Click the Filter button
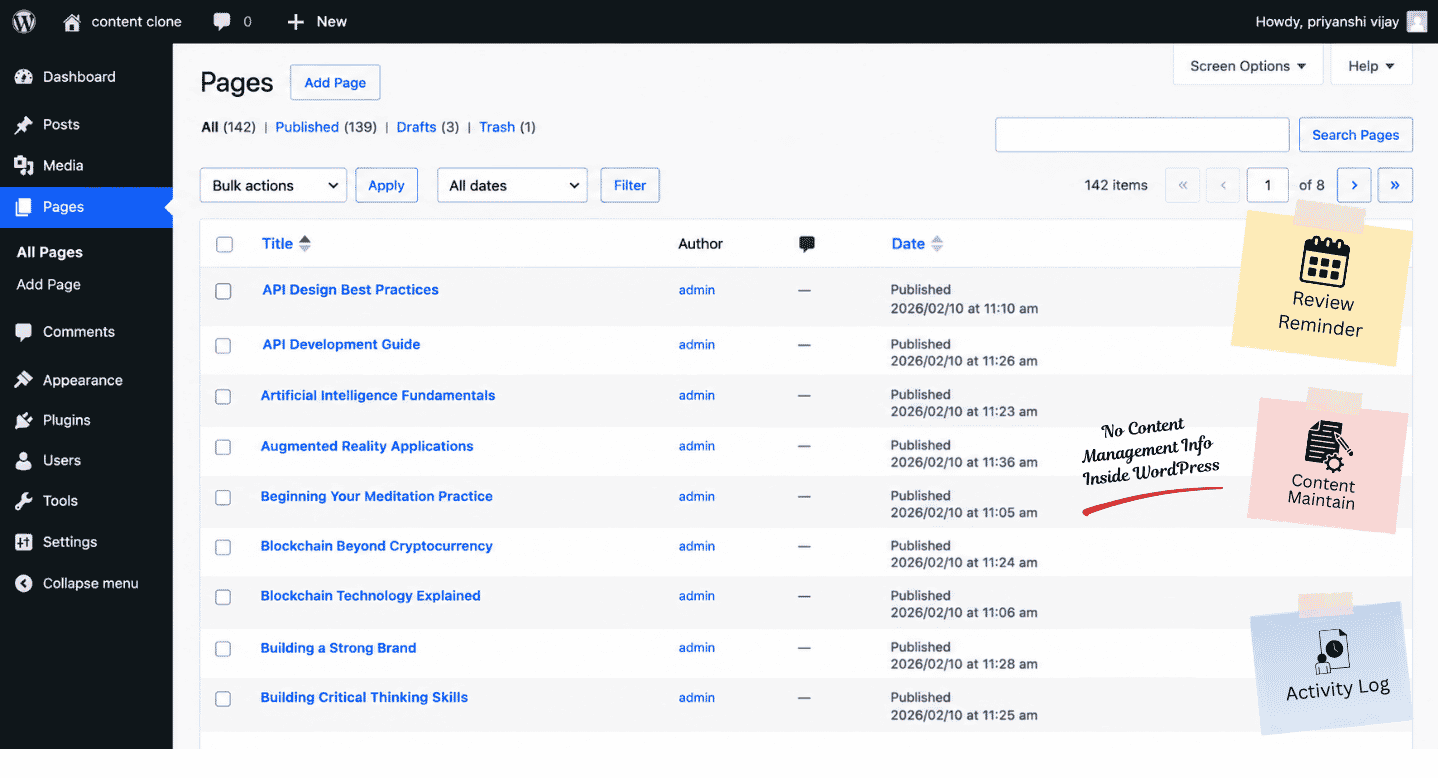 (630, 185)
